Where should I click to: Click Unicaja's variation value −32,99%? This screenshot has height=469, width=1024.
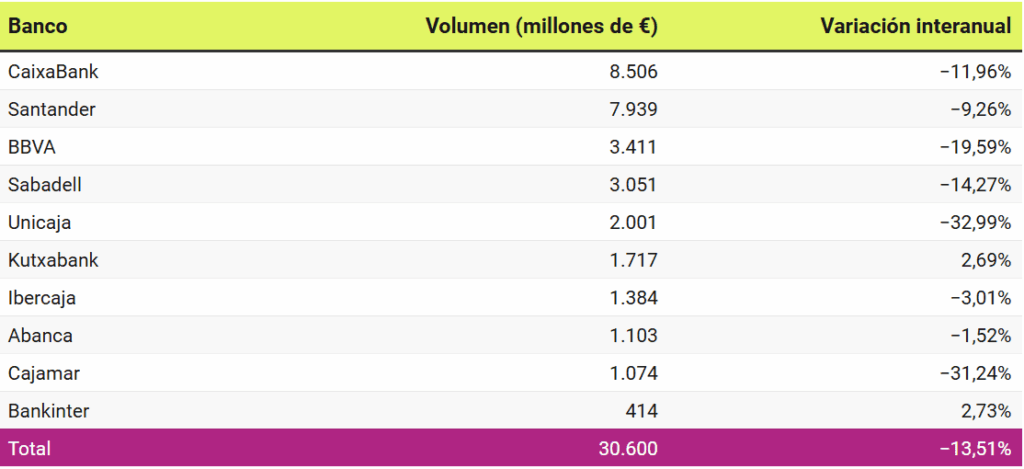point(975,222)
